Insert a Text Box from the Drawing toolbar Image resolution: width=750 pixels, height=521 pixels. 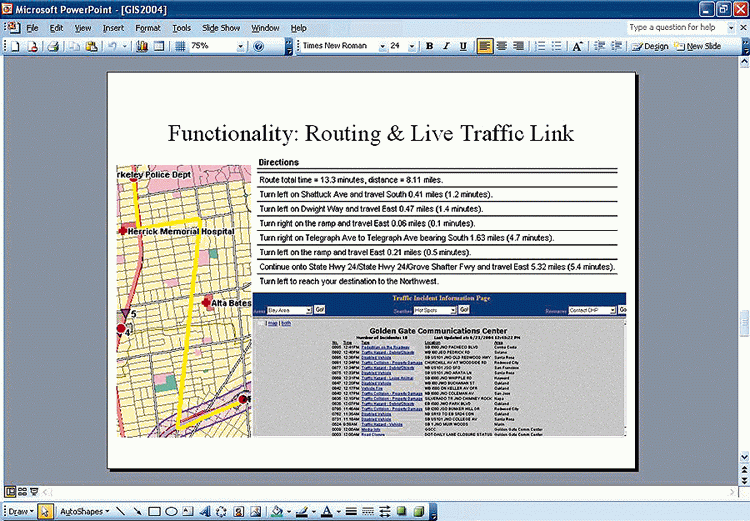coord(188,511)
